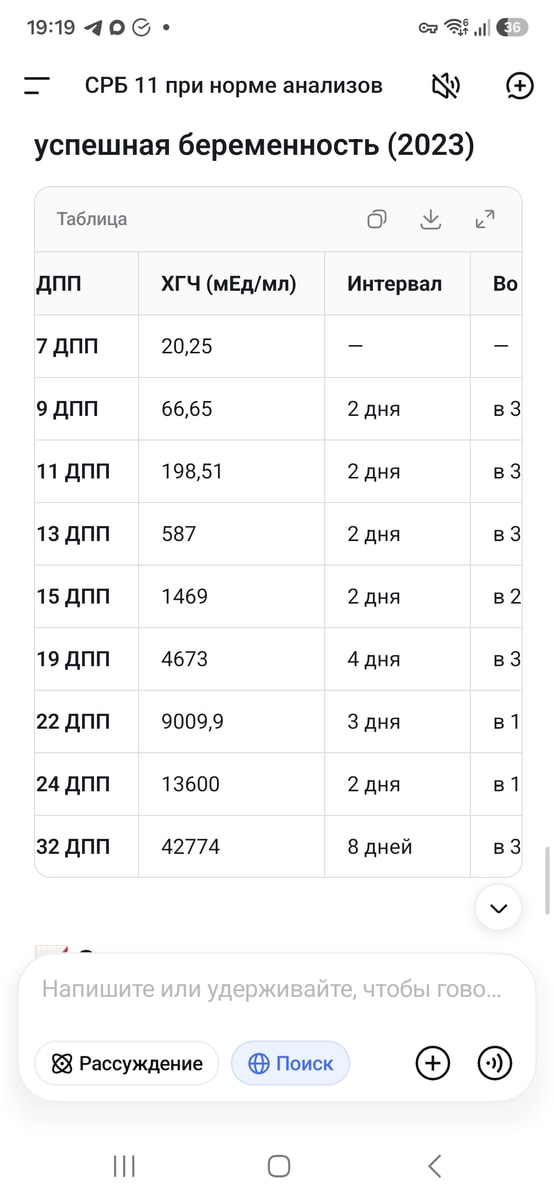Start a new chat with plus bubble icon
554x1200 pixels.
(x=519, y=86)
